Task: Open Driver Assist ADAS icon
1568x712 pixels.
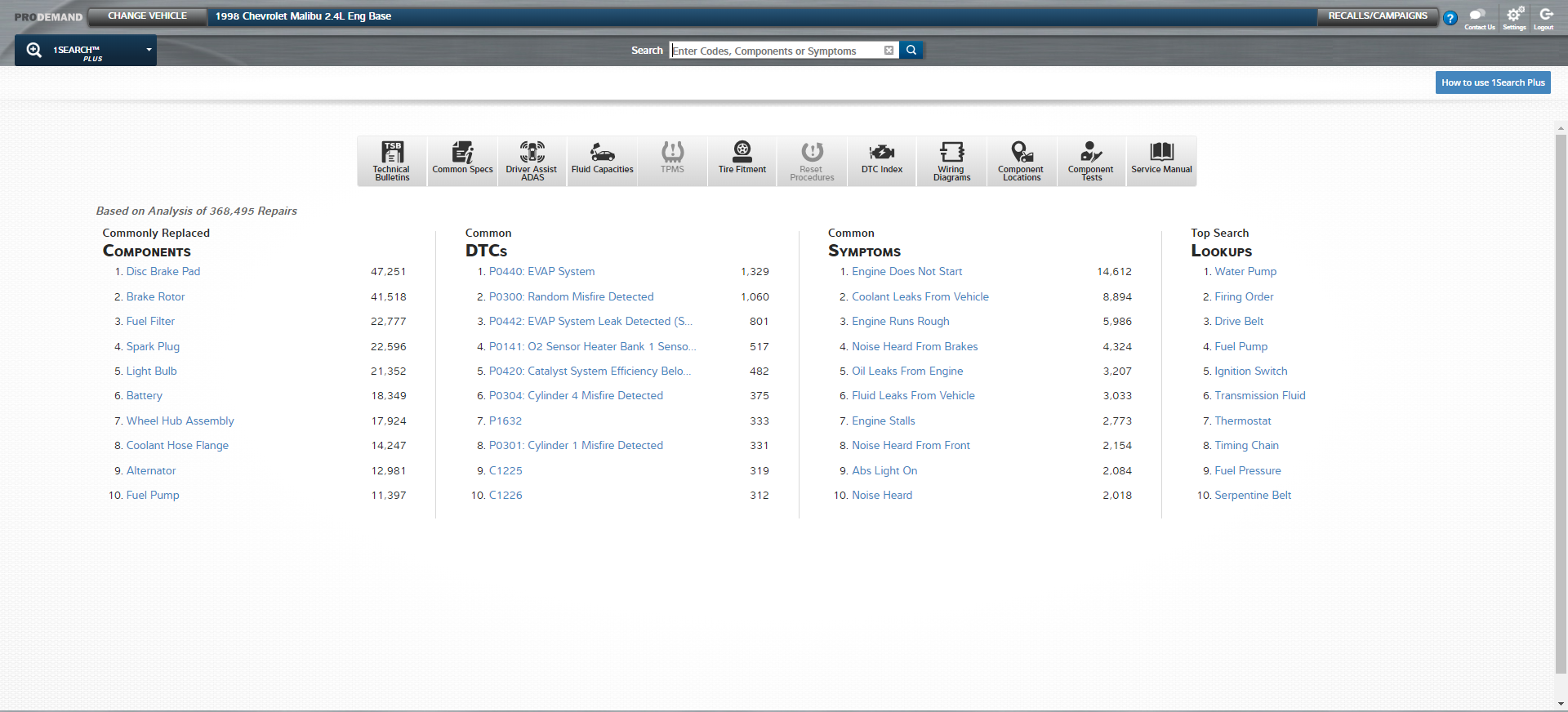Action: [532, 161]
